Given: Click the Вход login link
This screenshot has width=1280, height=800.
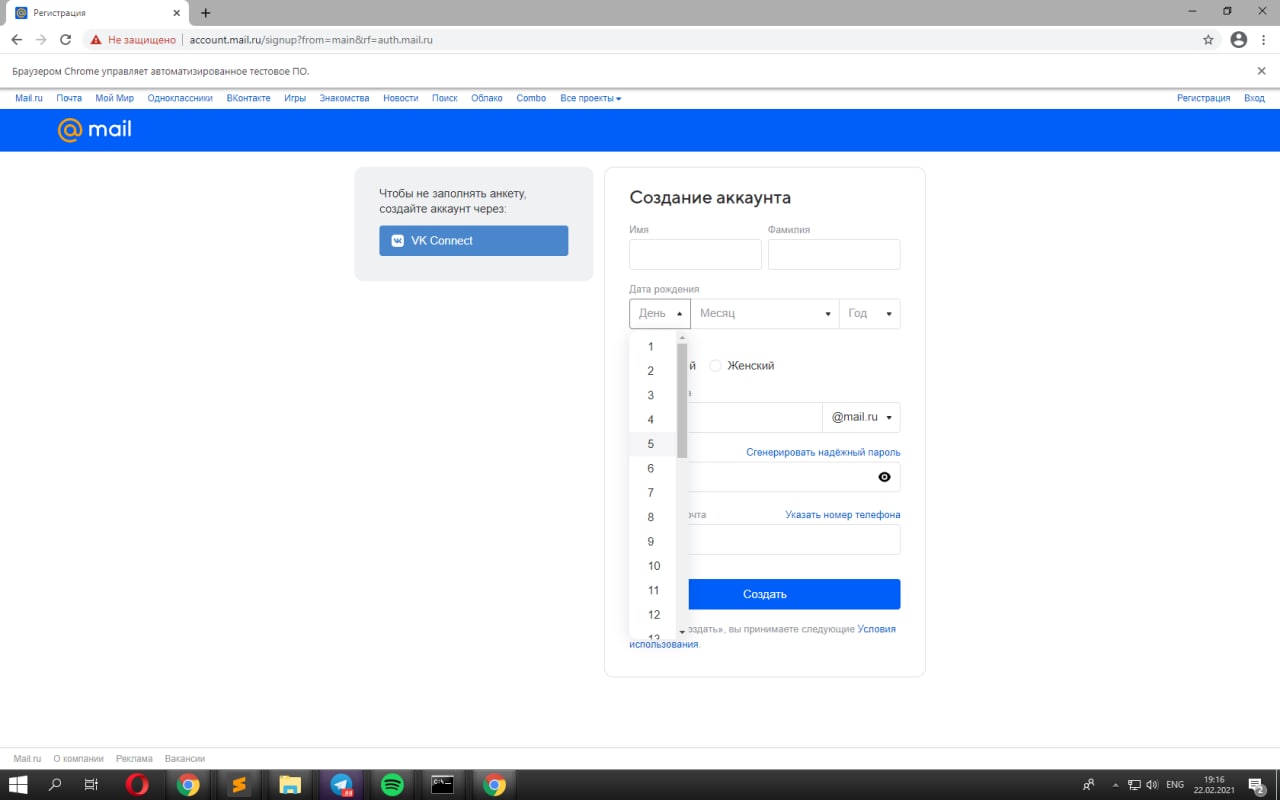Looking at the screenshot, I should (x=1254, y=98).
